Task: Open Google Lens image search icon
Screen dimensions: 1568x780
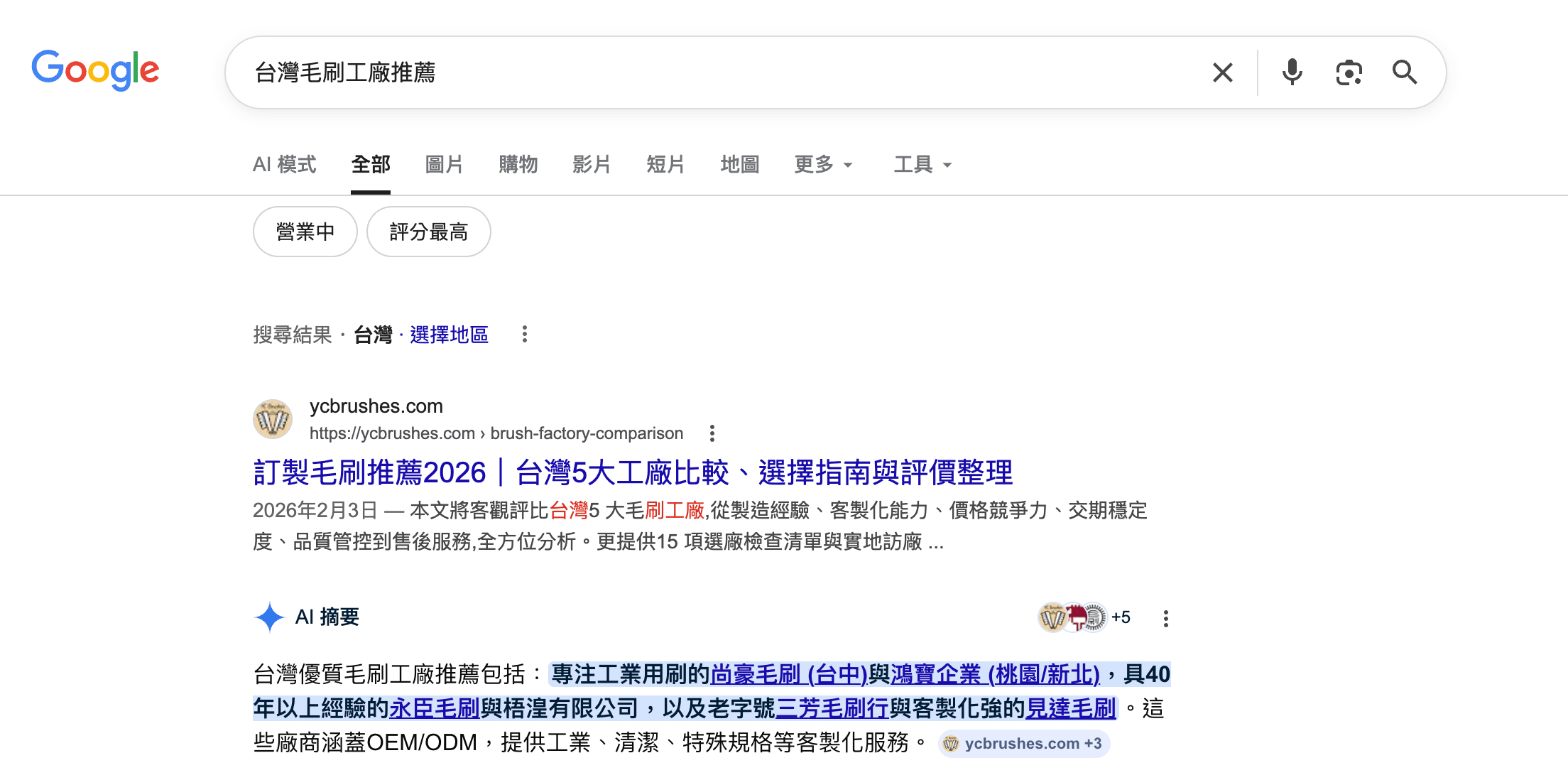Action: click(1349, 72)
